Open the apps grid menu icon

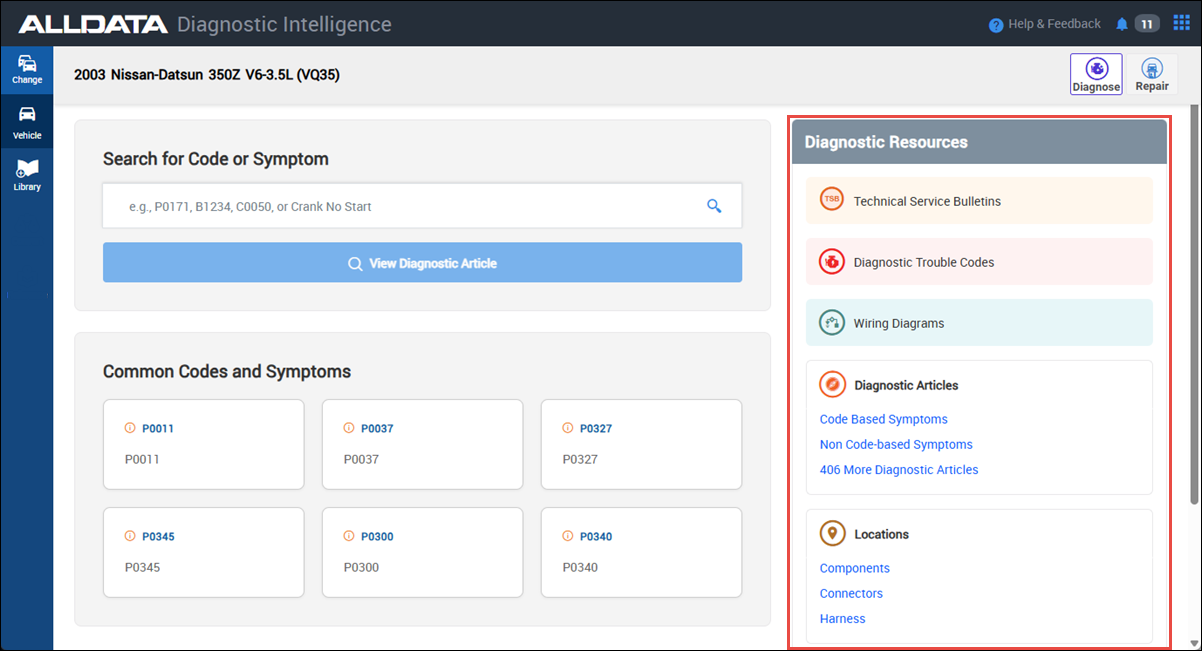(1182, 23)
